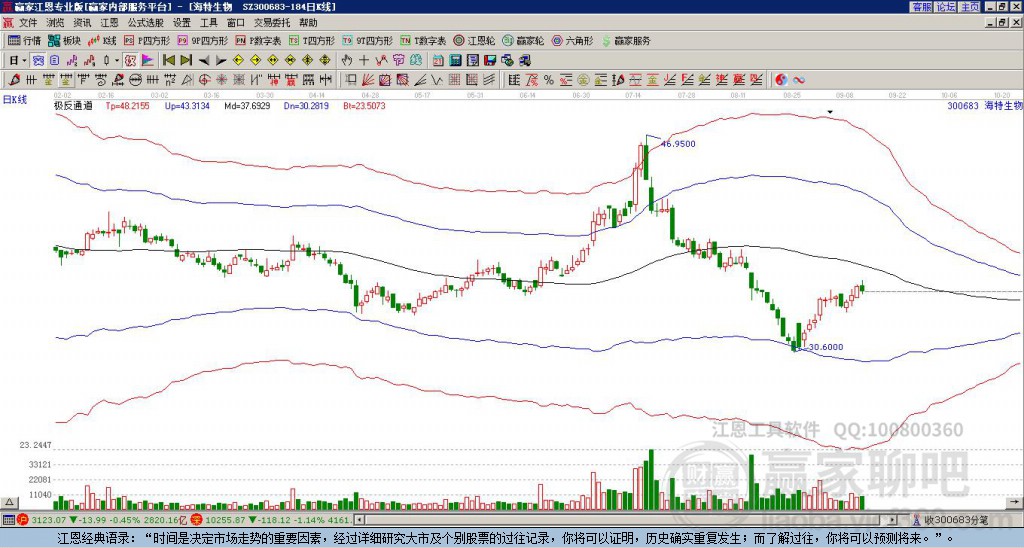Click the pink 节 character icon
1024x548 pixels.
point(398,60)
